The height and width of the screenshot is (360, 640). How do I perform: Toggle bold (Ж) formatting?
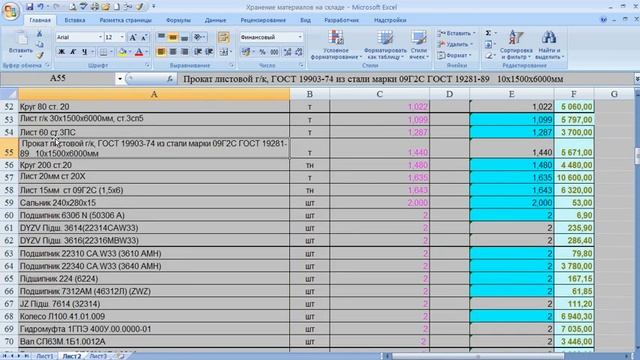(61, 52)
